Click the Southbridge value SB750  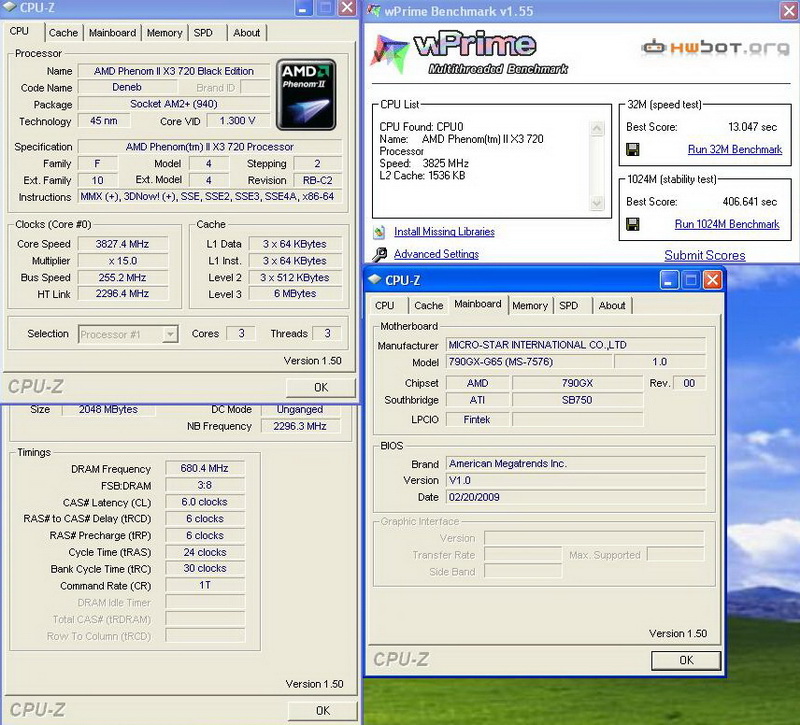click(x=577, y=400)
